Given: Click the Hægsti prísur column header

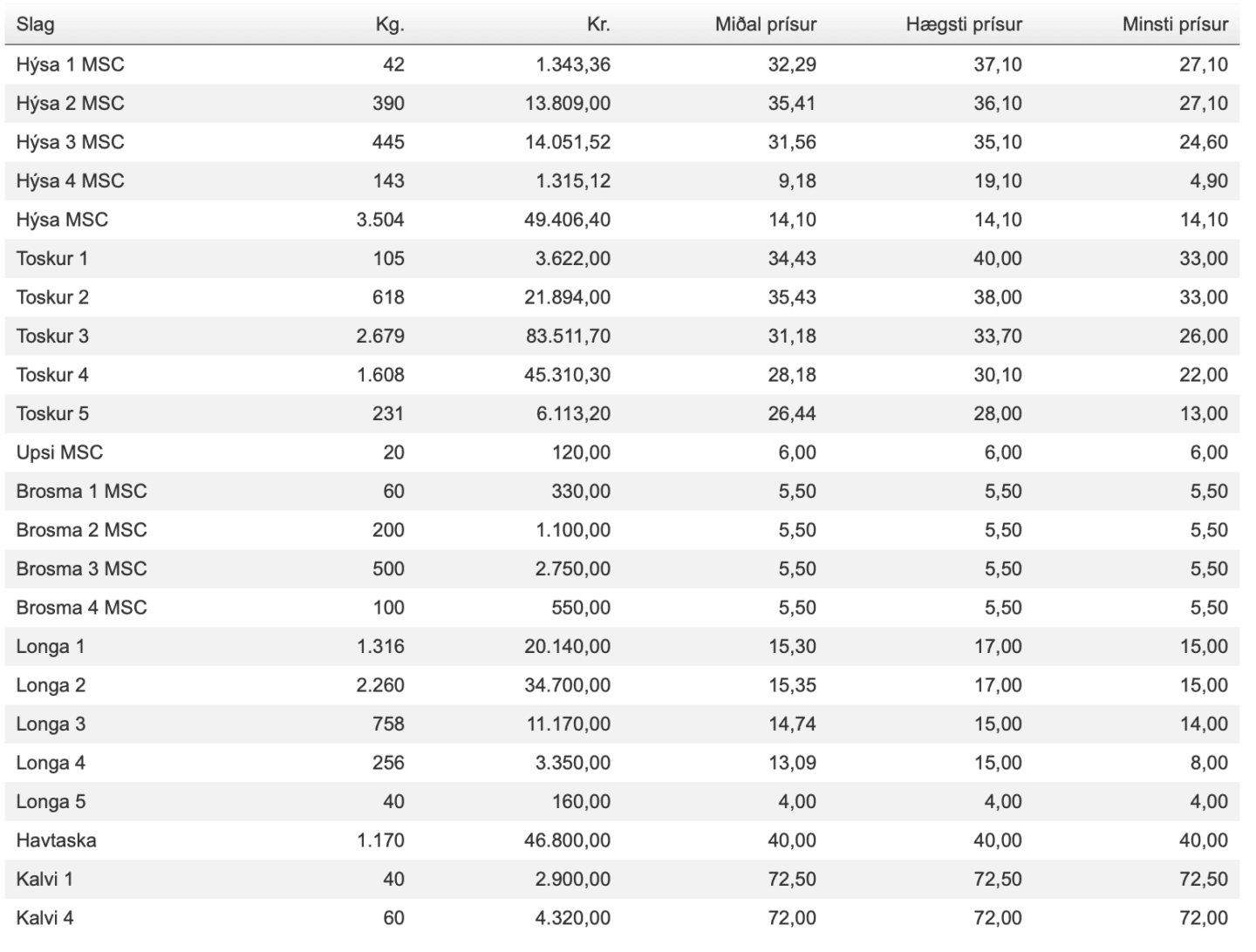Looking at the screenshot, I should 964,24.
